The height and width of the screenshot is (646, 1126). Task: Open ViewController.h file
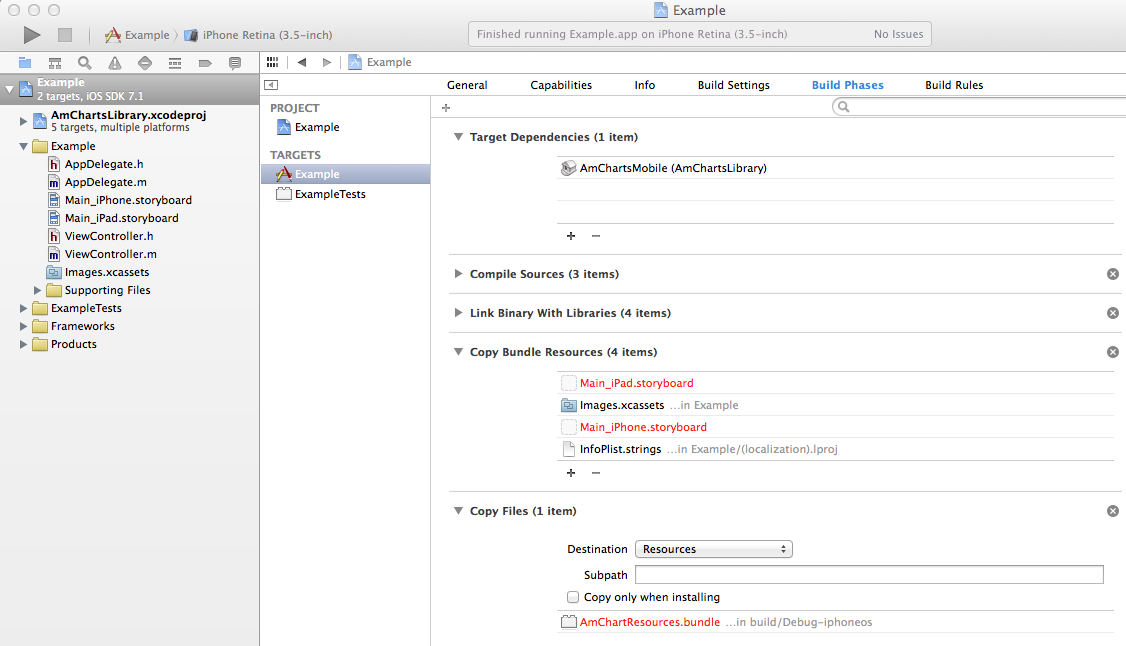coord(109,236)
